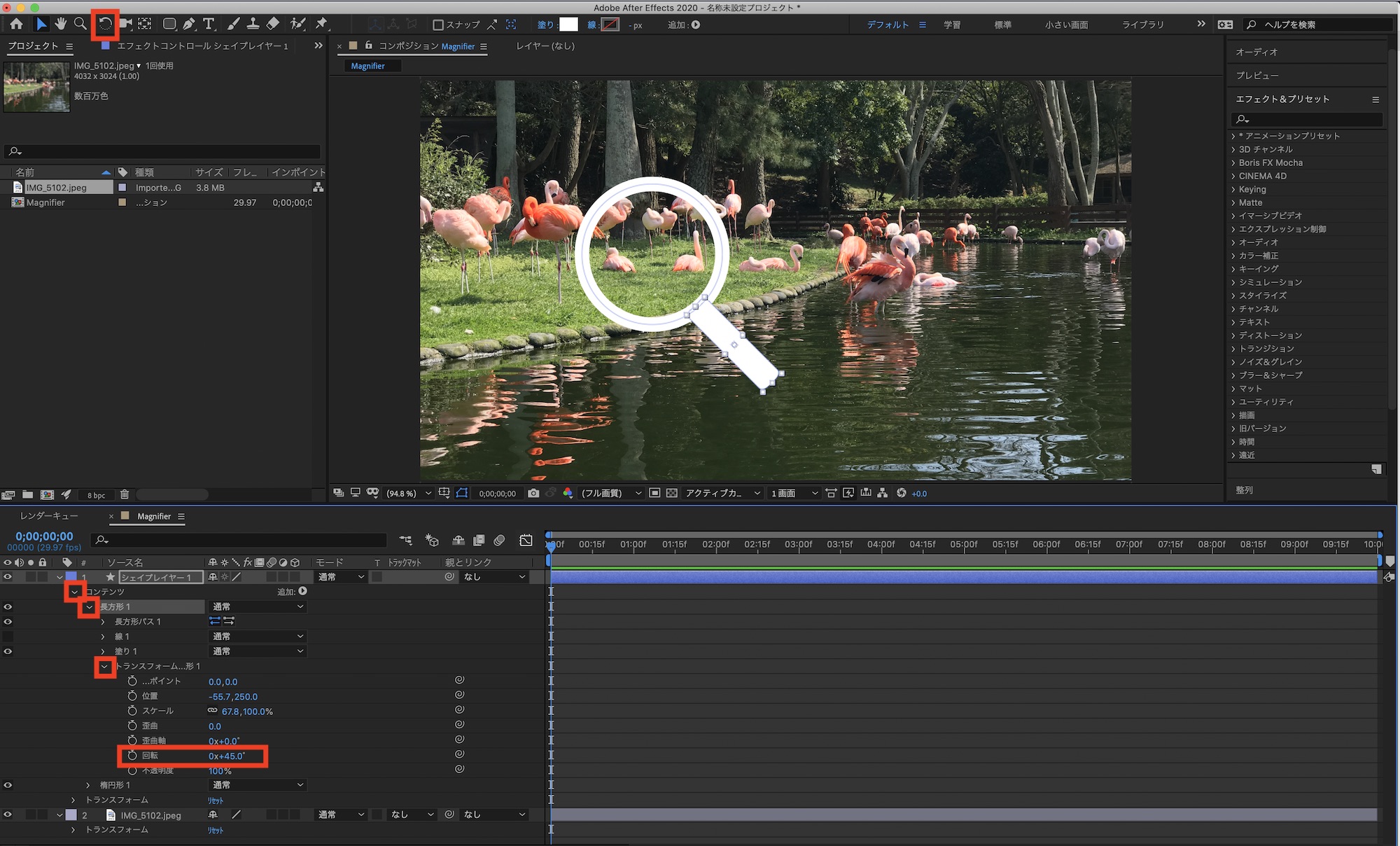Screen dimensions: 1400x846
Task: Select the Rotation tool in toolbar
Action: click(x=105, y=24)
